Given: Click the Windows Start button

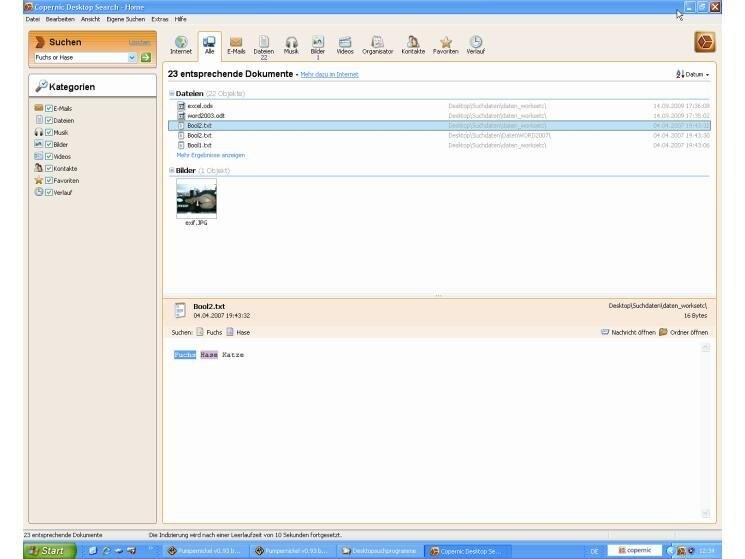Looking at the screenshot, I should click(x=49, y=551).
